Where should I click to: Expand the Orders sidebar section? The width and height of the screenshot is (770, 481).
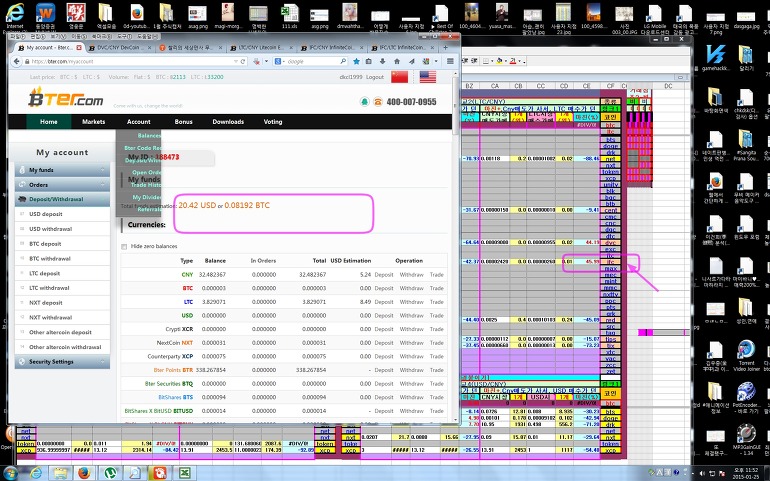(62, 185)
